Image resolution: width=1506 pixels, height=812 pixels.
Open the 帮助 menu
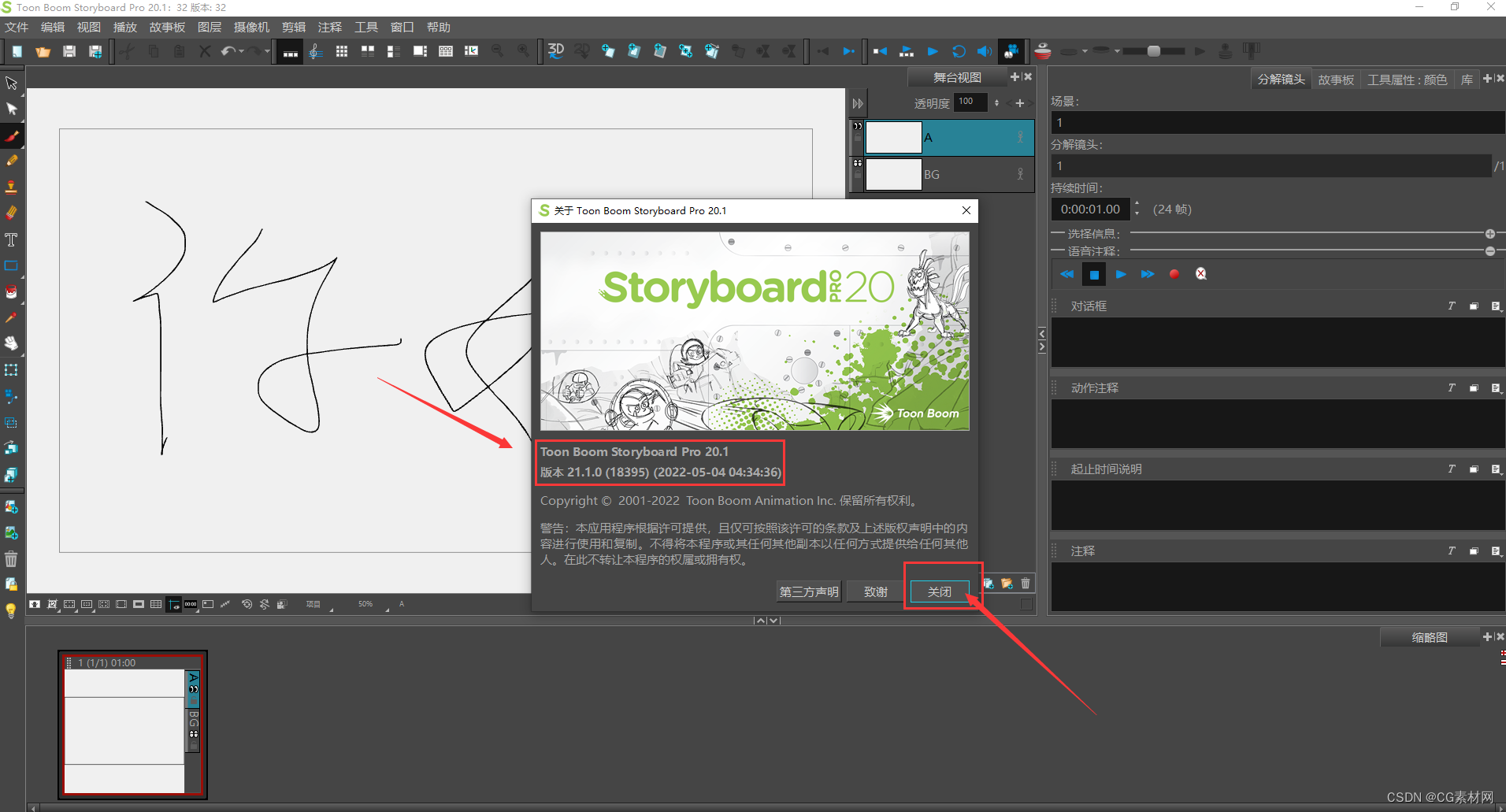coord(439,26)
